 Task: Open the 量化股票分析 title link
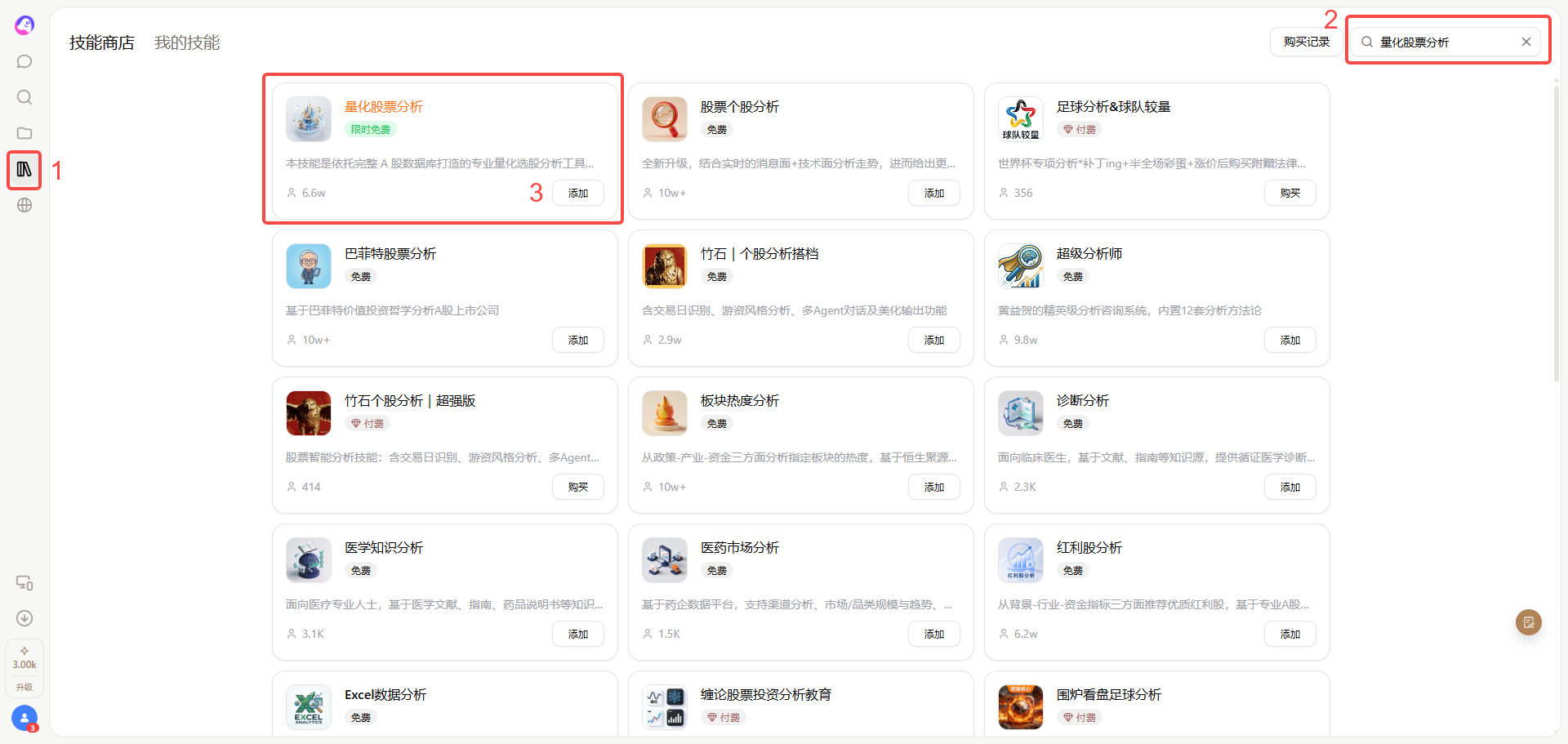point(384,107)
